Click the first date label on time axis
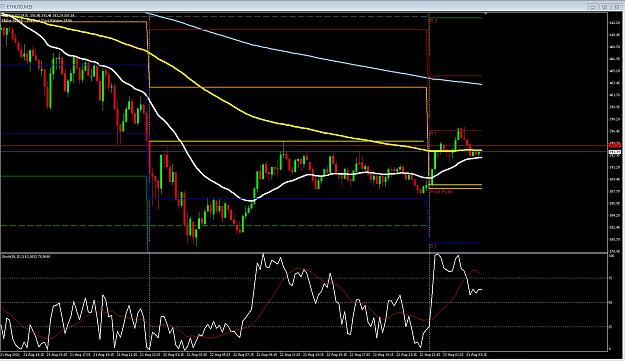This screenshot has width=625, height=361. 10,354
